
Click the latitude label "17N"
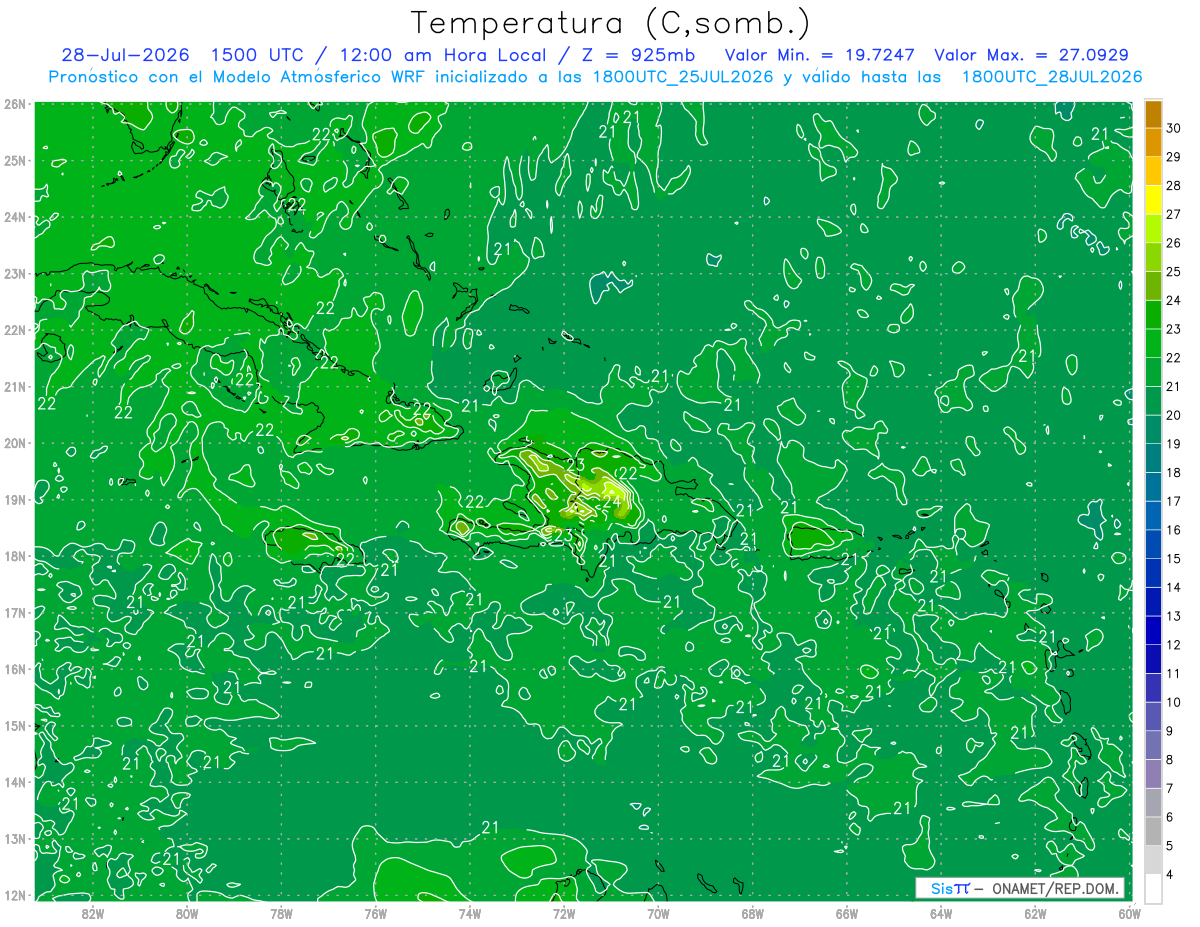(15, 612)
